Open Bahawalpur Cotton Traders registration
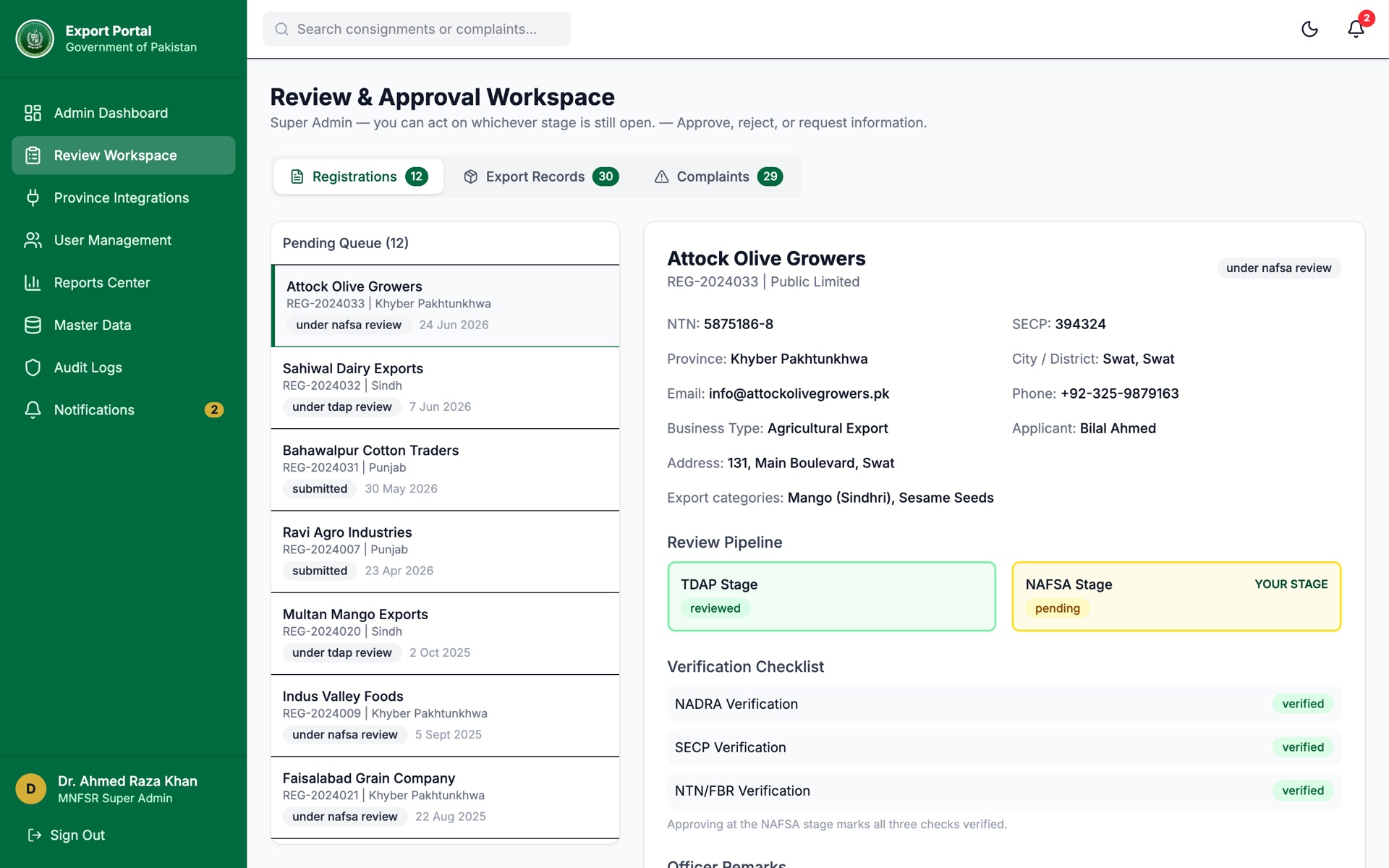1389x868 pixels. (x=446, y=469)
